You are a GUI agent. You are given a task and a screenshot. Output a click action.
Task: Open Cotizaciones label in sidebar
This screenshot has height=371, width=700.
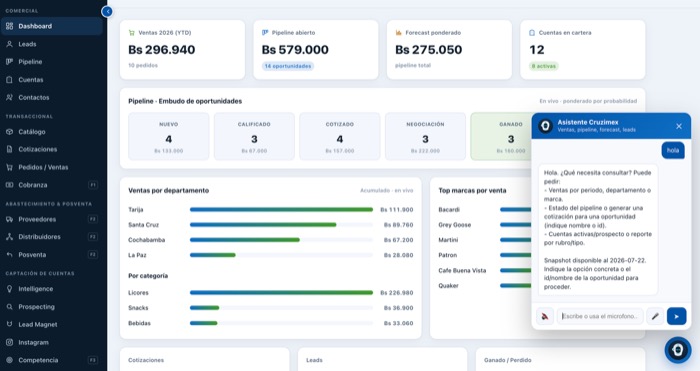pyautogui.click(x=38, y=149)
